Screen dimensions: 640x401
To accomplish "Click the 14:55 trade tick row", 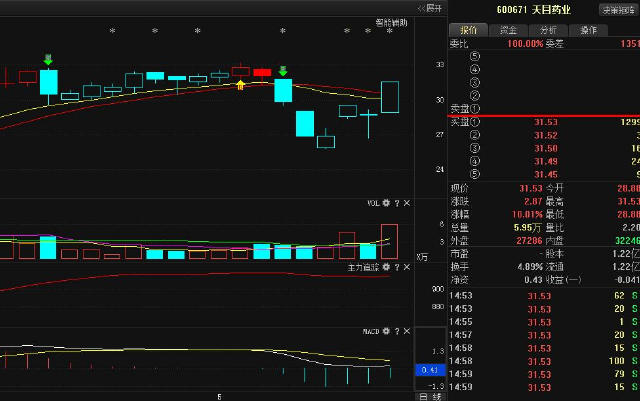I will pyautogui.click(x=544, y=322).
